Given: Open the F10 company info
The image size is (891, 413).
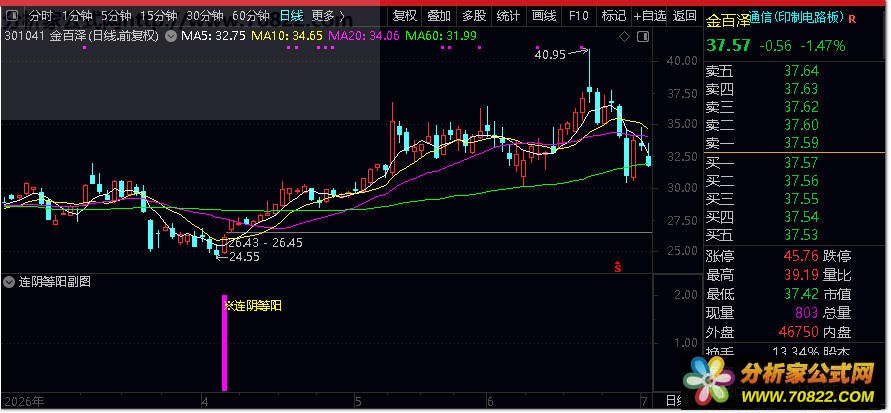Looking at the screenshot, I should pyautogui.click(x=578, y=16).
